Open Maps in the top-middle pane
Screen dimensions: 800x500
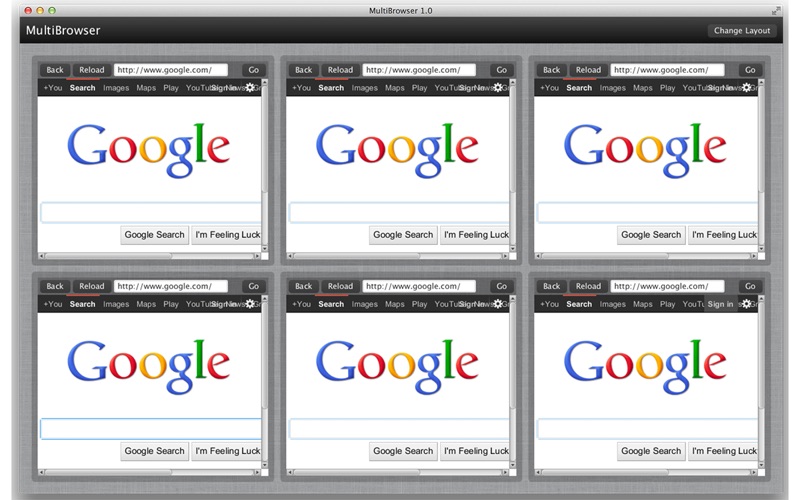394,88
